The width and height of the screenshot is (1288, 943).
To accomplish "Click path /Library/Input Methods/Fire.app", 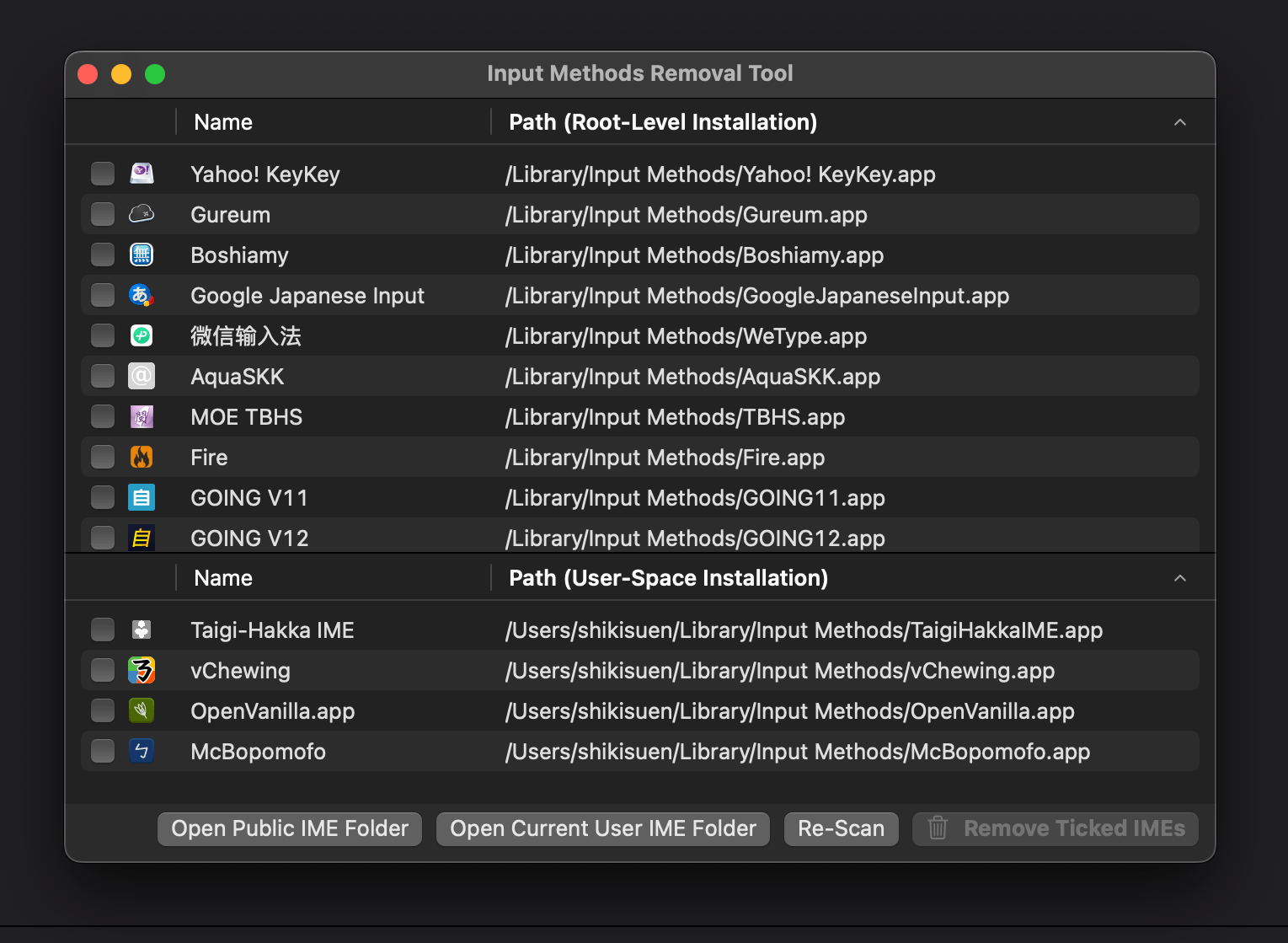I will [665, 458].
